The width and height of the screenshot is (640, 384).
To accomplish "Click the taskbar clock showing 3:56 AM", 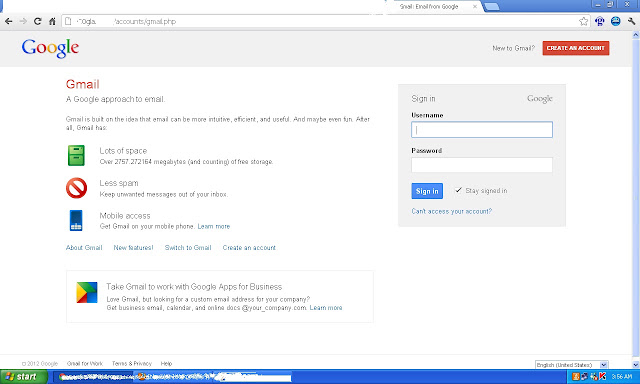I will pos(622,377).
